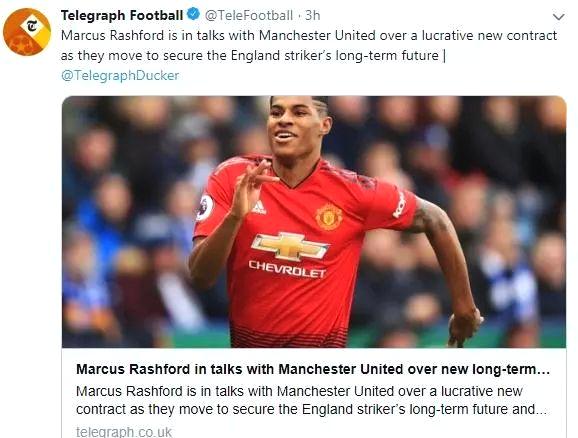
Task: Open the @TeleFootball handle
Action: [249, 15]
